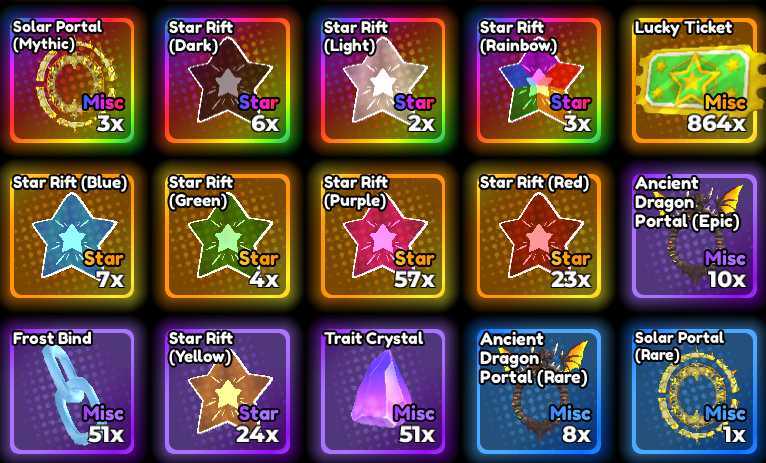Pick the Trait Crystal item
The height and width of the screenshot is (463, 766).
[383, 391]
